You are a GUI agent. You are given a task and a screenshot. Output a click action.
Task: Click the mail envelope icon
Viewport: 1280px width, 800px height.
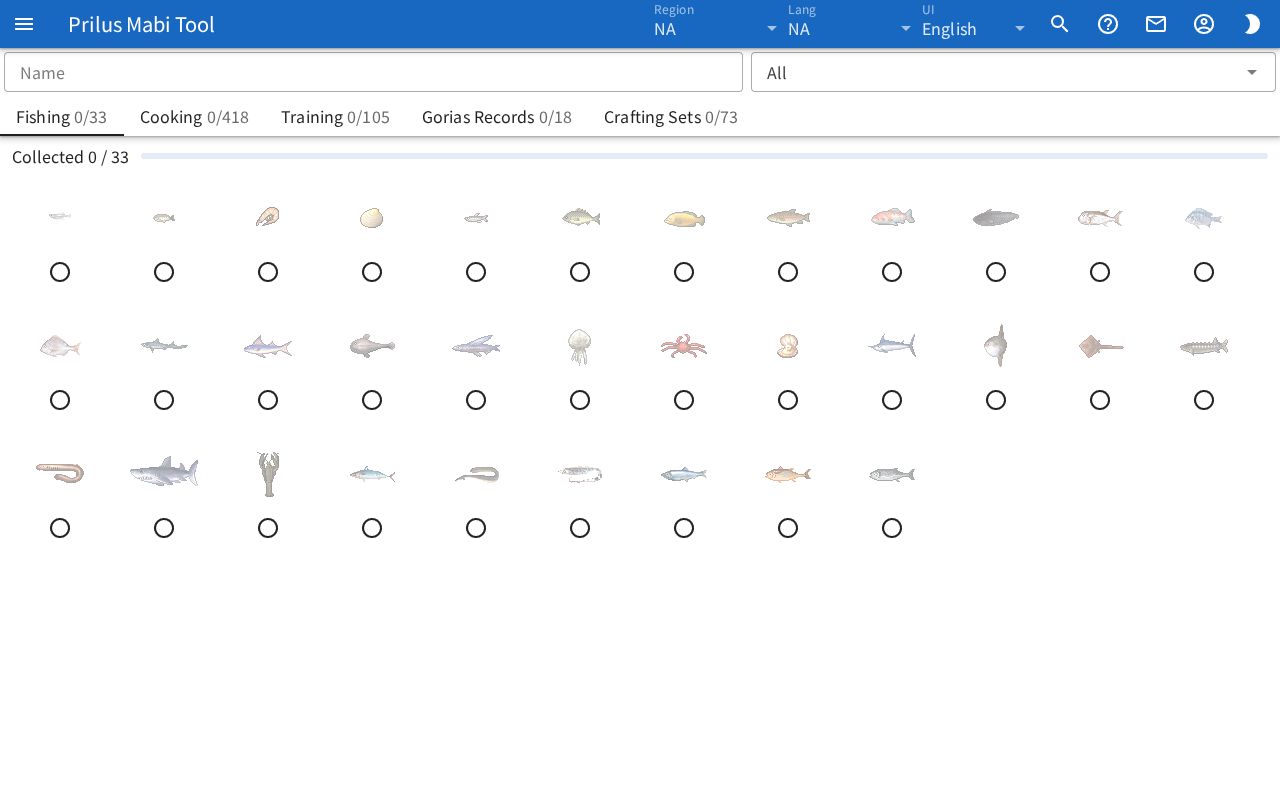[1156, 24]
